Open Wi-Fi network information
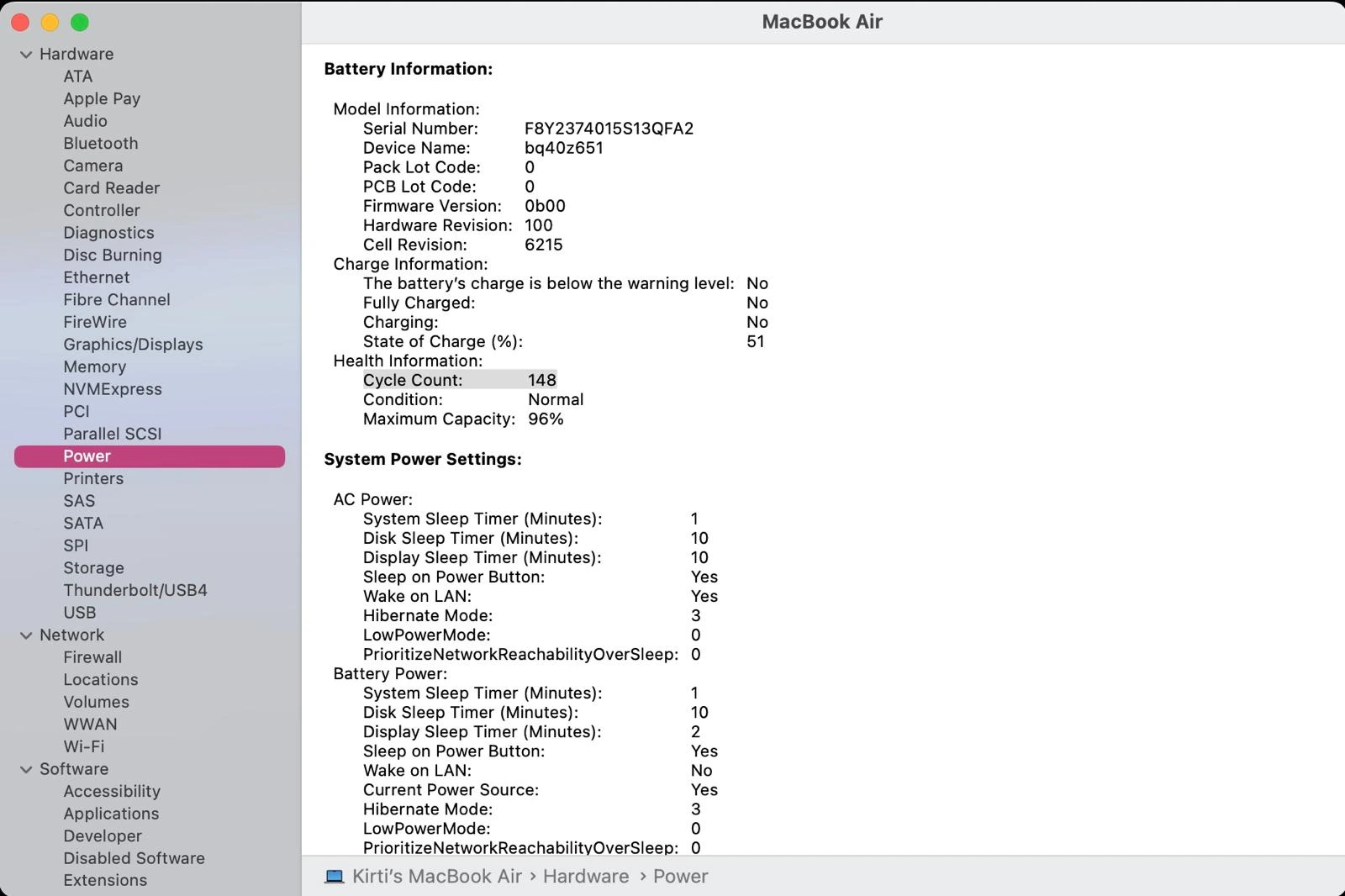Image resolution: width=1345 pixels, height=896 pixels. 84,746
